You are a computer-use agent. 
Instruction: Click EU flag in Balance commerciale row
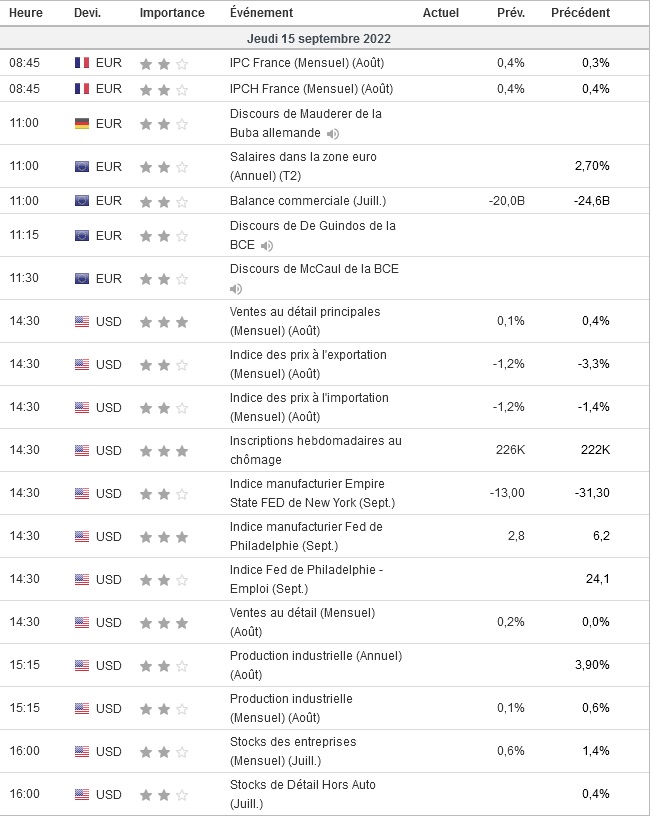[82, 201]
